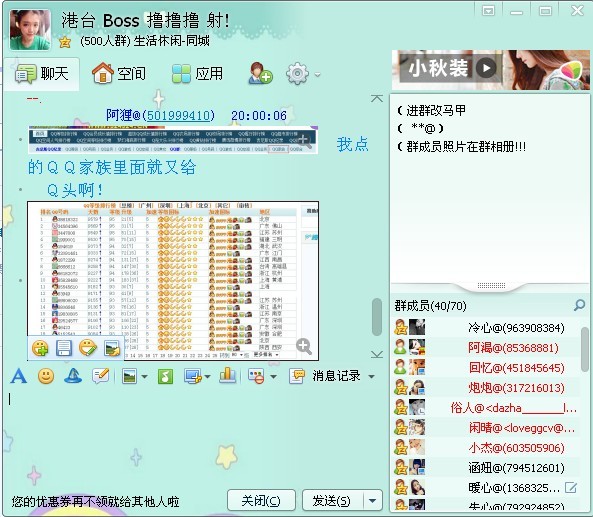593x517 pixels.
Task: Click the emoticon edit icon on image popup
Action: tap(88, 348)
